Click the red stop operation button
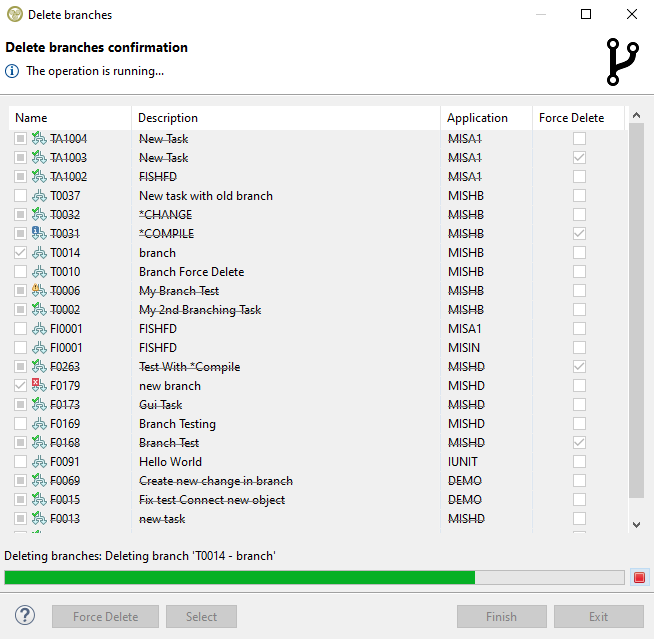 pos(640,577)
